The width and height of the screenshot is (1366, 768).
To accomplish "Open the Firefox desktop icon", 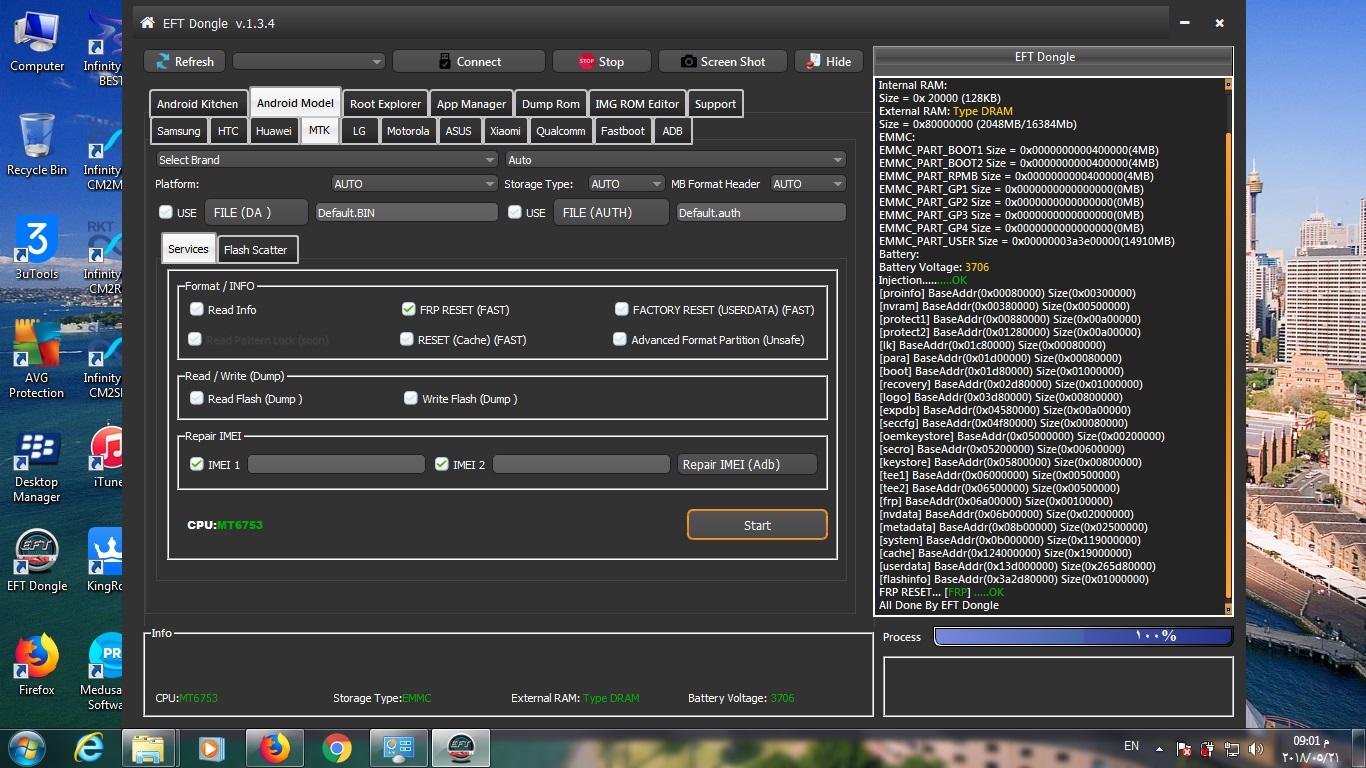I will [x=37, y=665].
